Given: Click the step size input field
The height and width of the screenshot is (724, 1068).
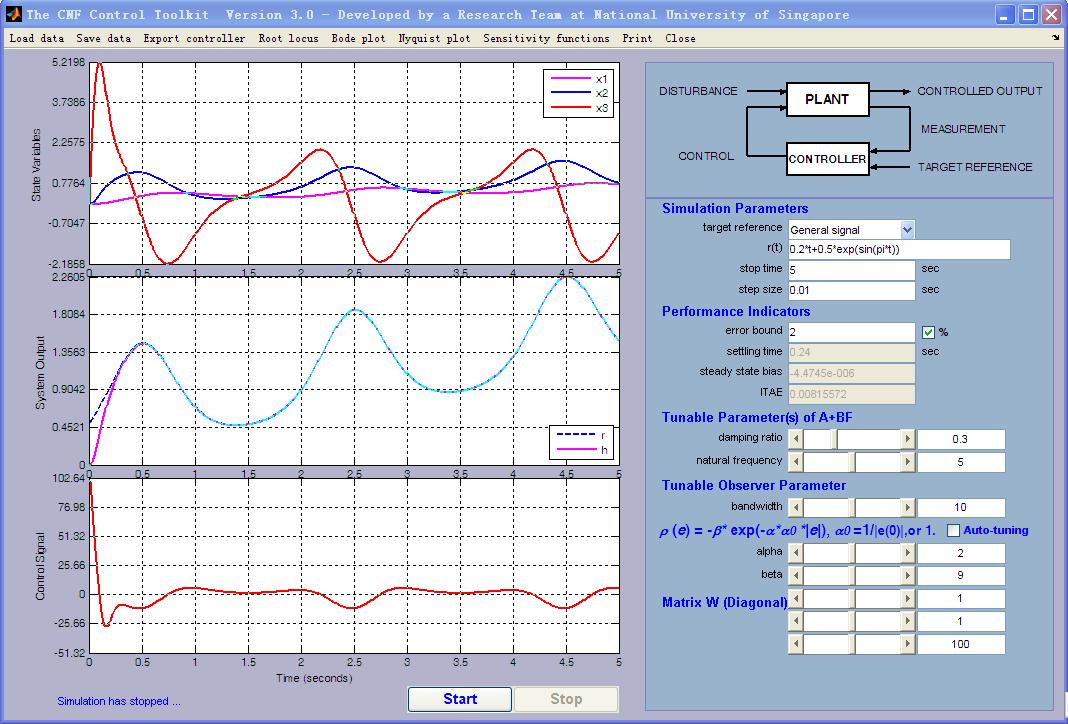Looking at the screenshot, I should 851,290.
